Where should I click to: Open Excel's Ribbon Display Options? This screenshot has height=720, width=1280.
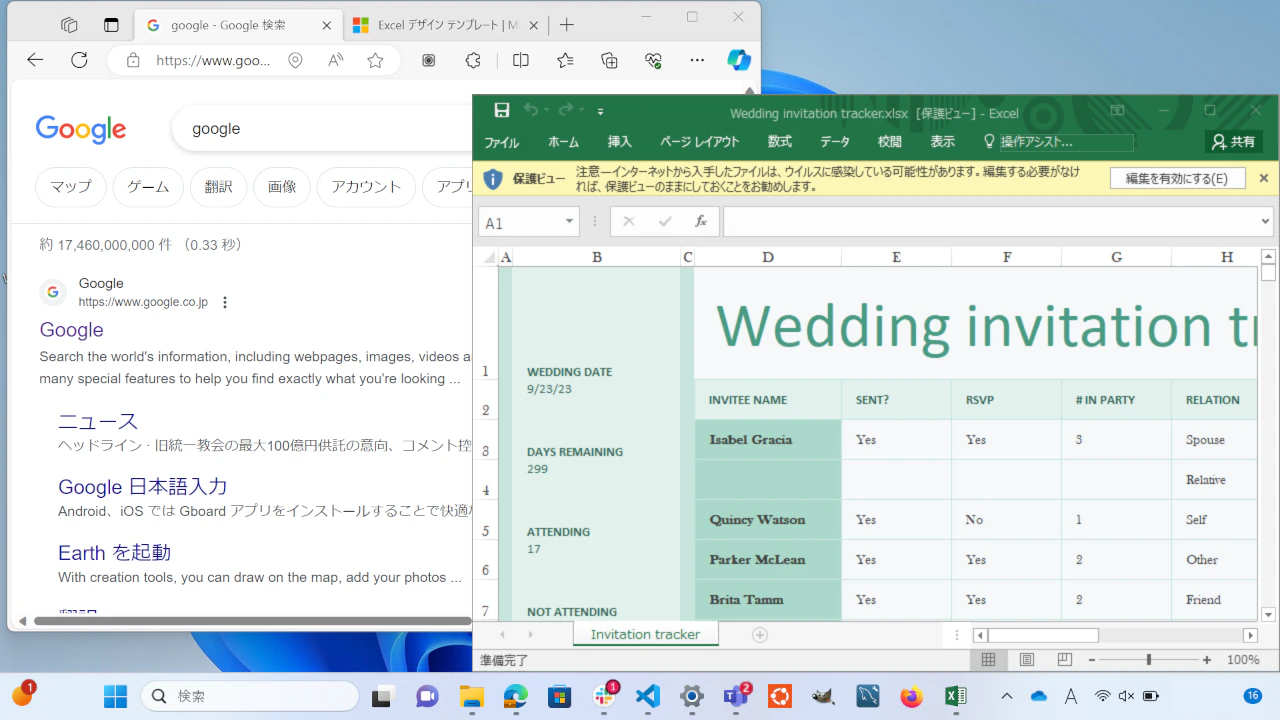(1118, 111)
